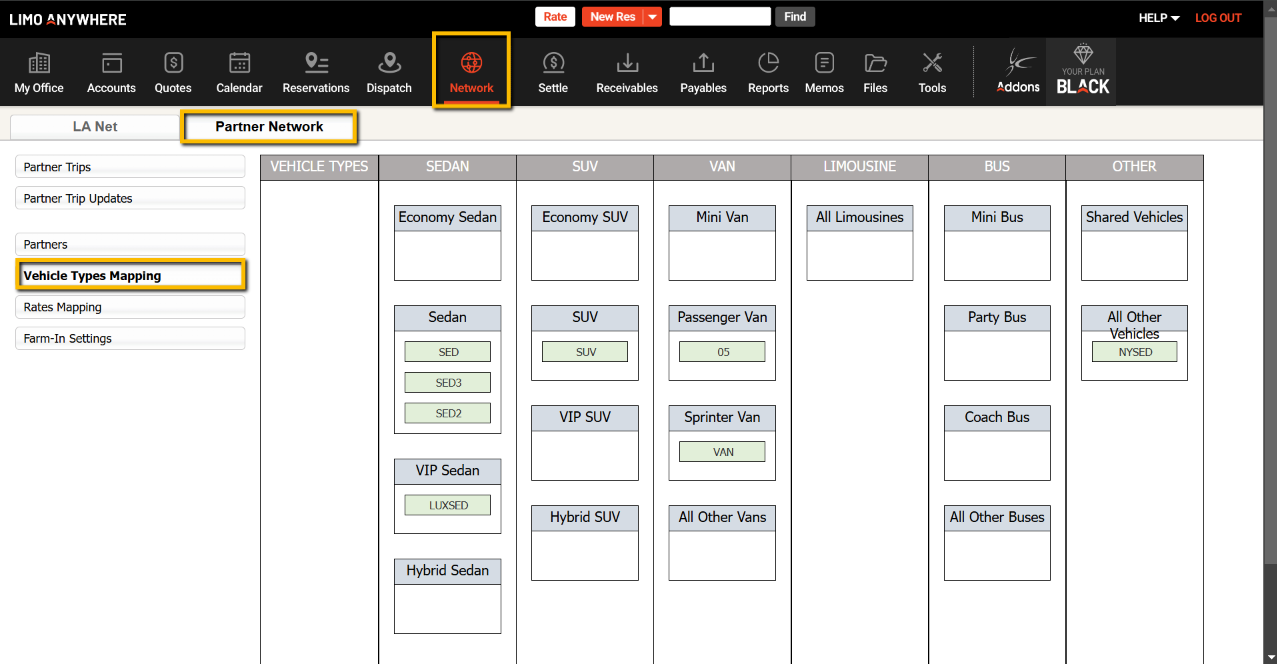1277x664 pixels.
Task: Switch to the LA Net tab
Action: (x=95, y=127)
